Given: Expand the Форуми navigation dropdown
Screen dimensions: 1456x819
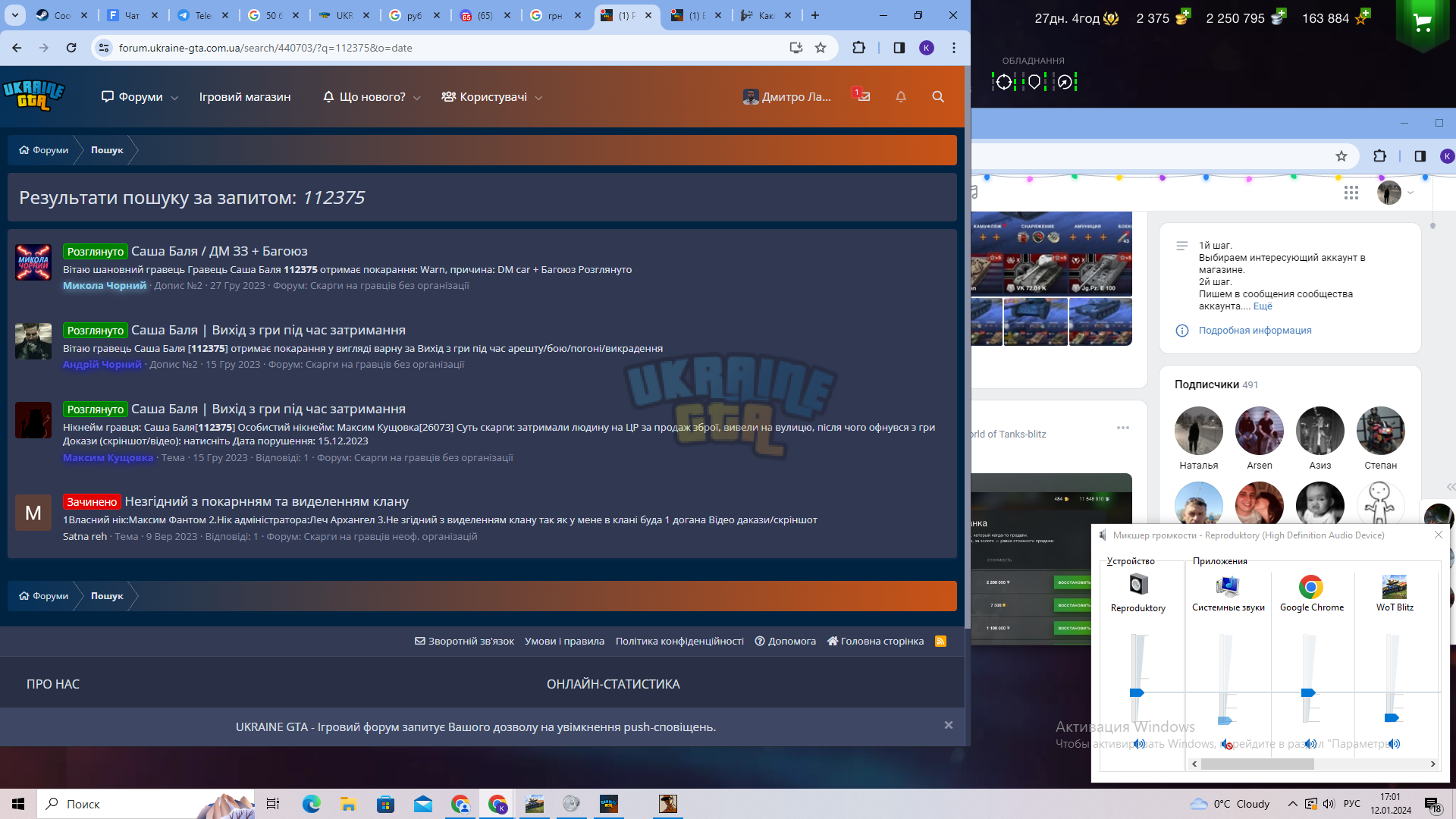Looking at the screenshot, I should [174, 98].
